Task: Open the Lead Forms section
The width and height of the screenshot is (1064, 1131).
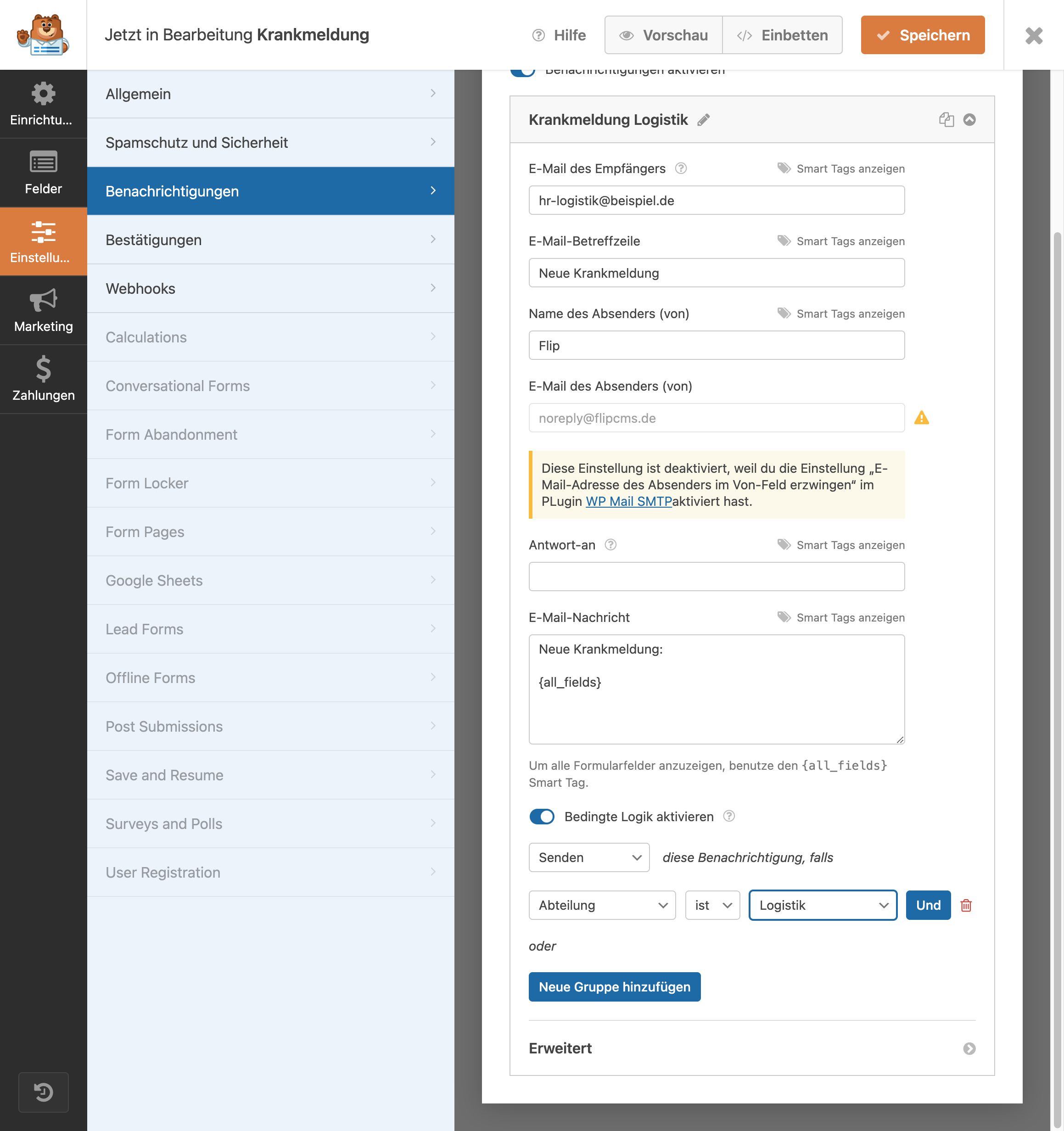Action: pos(271,629)
